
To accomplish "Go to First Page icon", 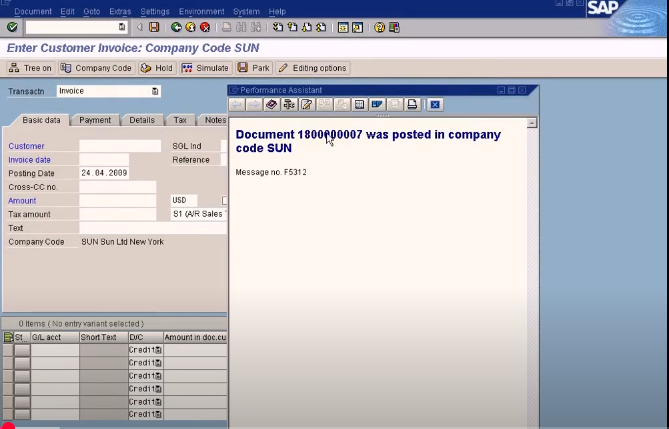I will pyautogui.click(x=278, y=27).
